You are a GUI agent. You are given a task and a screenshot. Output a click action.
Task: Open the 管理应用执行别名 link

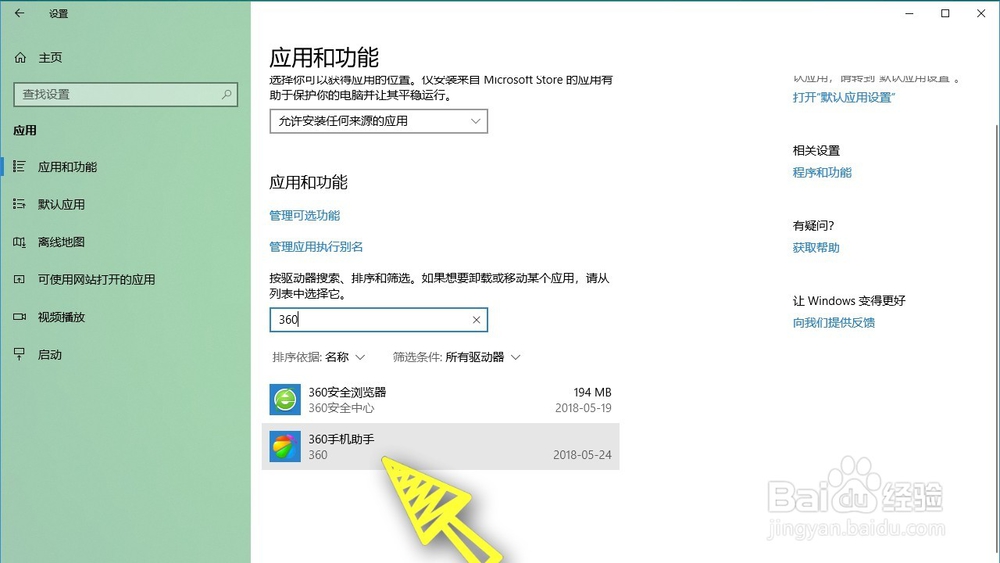click(316, 247)
